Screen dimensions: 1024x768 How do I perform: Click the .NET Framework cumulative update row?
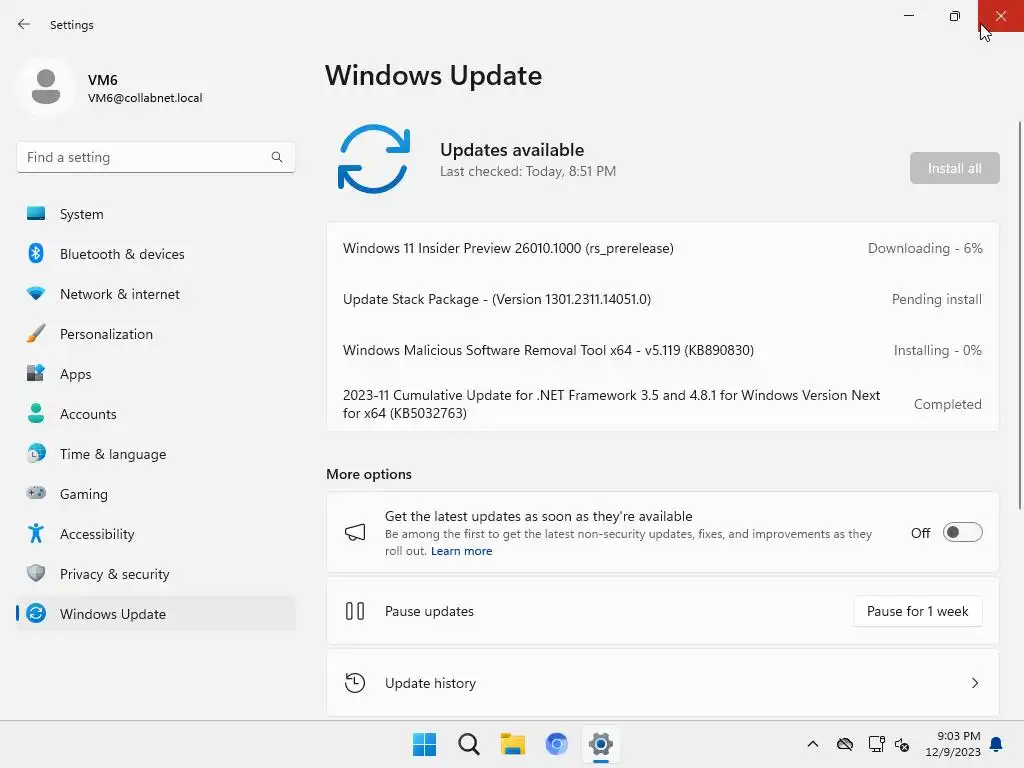[x=662, y=404]
